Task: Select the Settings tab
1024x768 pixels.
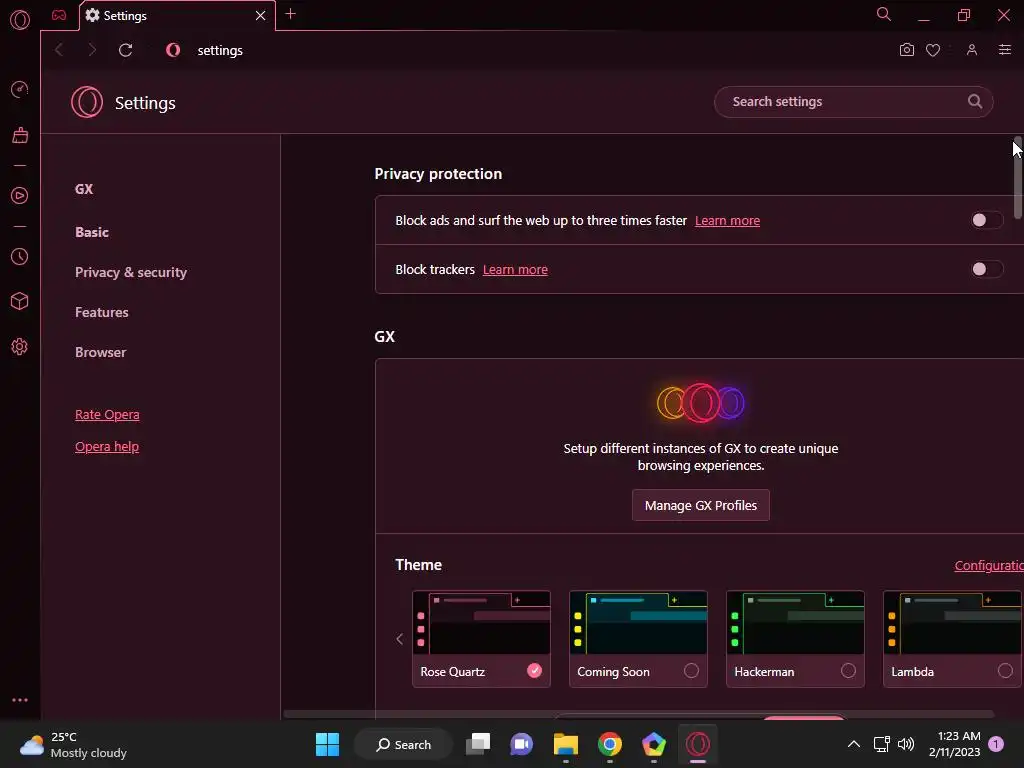Action: 177,16
